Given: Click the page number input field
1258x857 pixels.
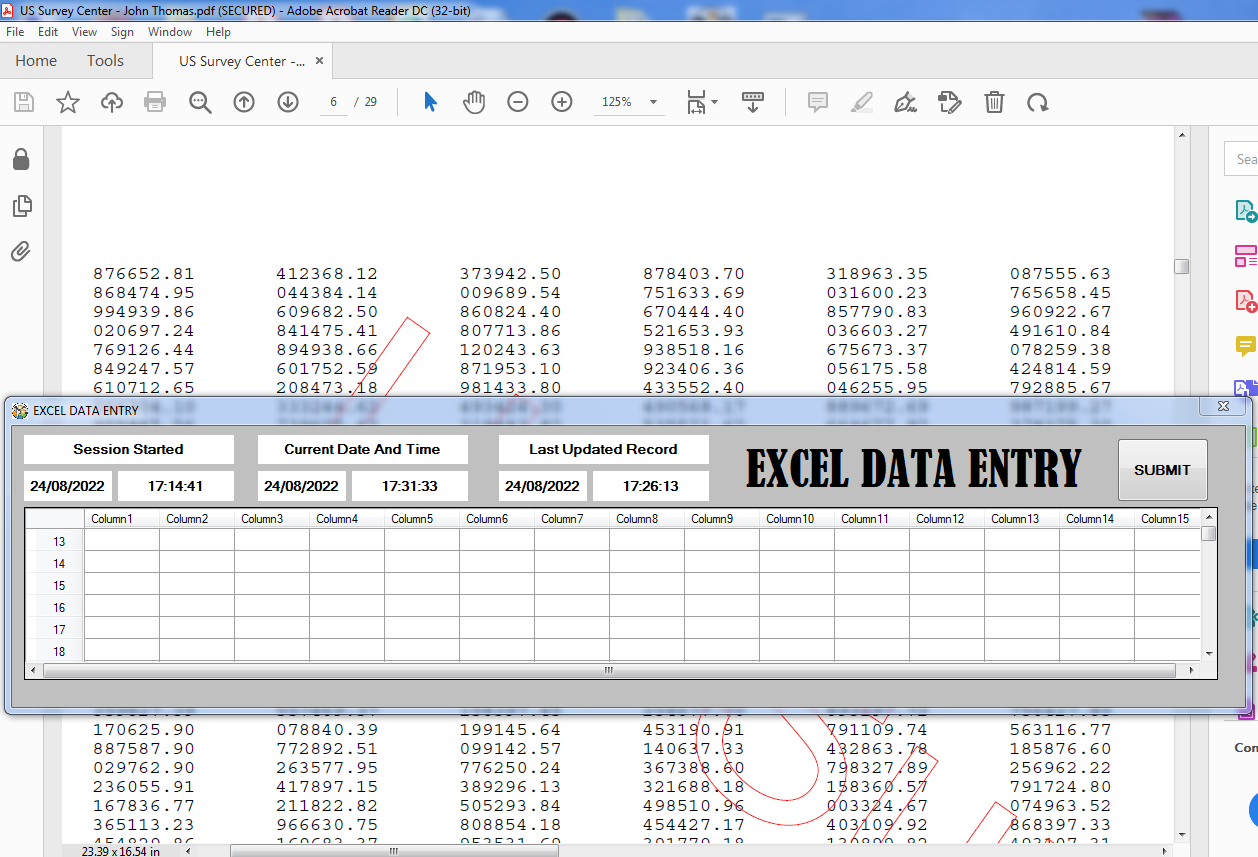Looking at the screenshot, I should 334,102.
